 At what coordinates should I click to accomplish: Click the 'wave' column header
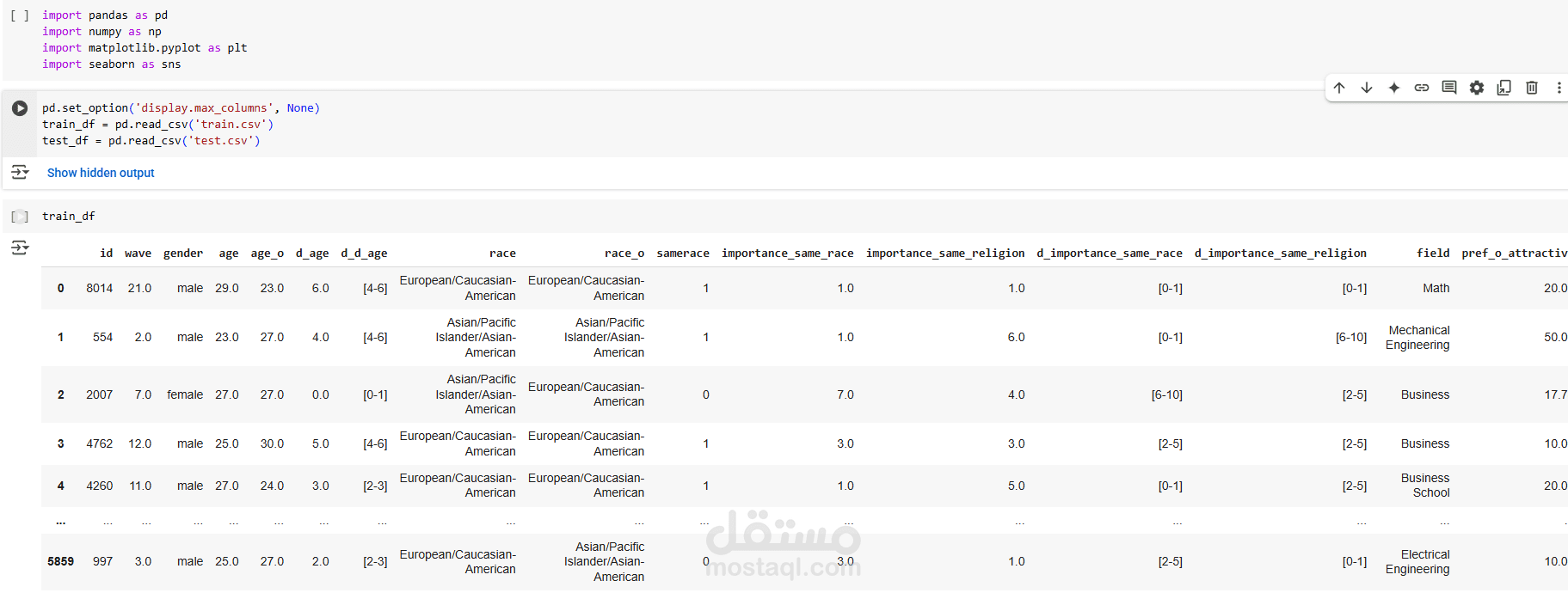point(138,254)
